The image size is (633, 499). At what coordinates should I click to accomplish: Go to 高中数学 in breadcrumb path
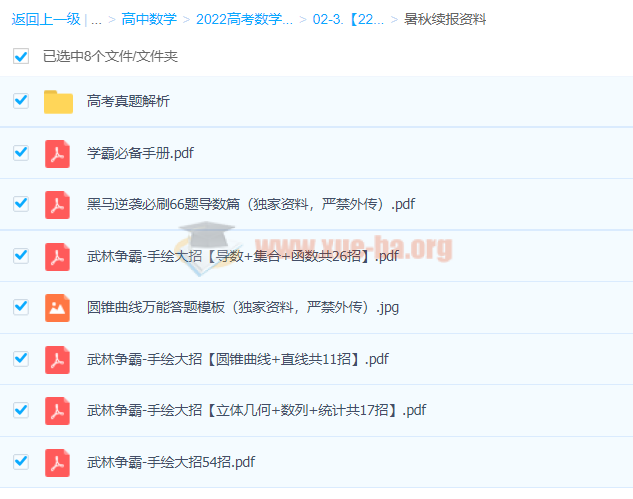click(147, 19)
